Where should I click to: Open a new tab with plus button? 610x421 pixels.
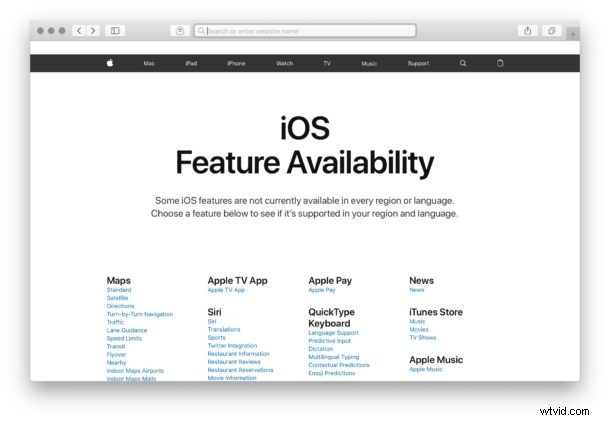point(573,34)
